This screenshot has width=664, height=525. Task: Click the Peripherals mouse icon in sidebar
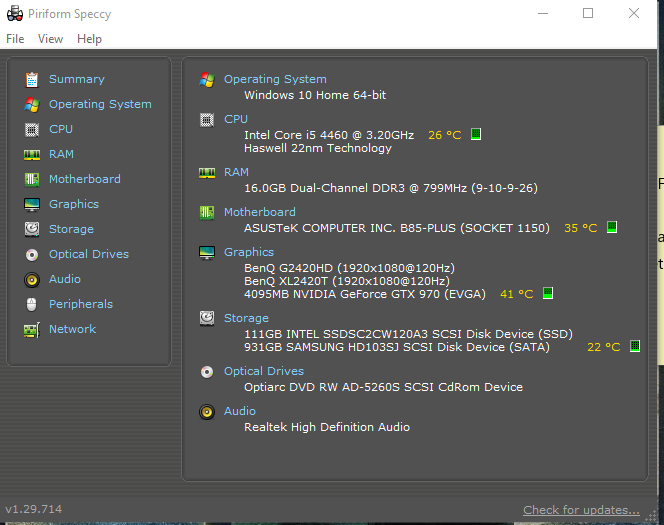click(32, 304)
